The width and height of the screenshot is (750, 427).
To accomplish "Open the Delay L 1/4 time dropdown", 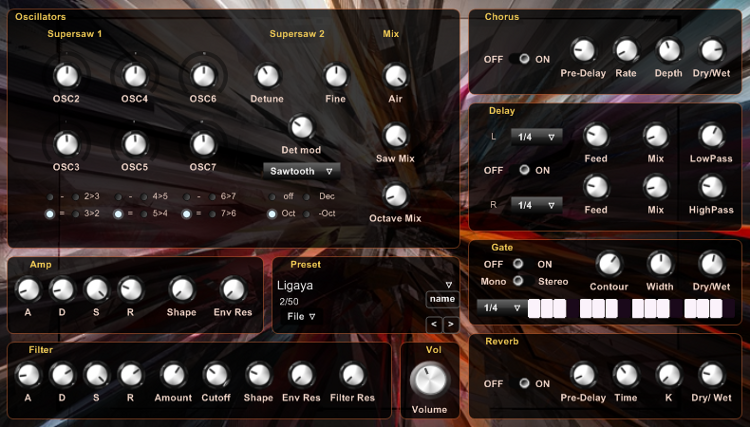I will coord(536,137).
